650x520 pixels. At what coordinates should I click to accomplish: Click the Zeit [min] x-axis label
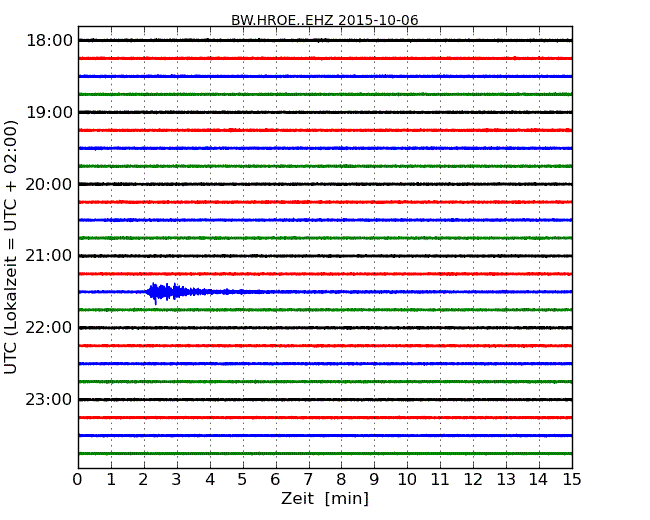(325, 498)
